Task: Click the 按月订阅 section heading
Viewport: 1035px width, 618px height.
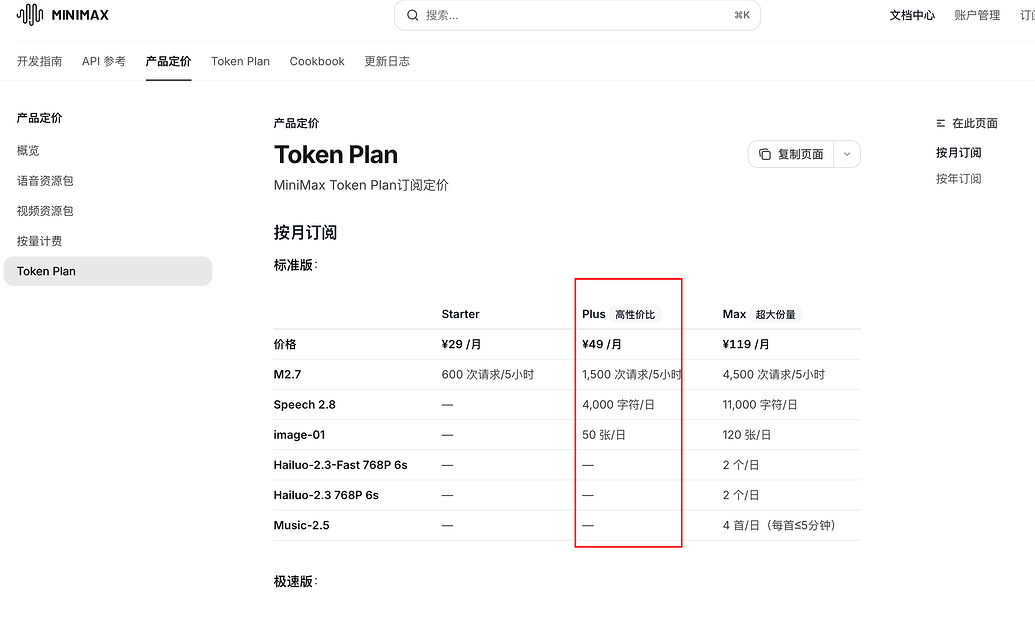Action: tap(306, 232)
